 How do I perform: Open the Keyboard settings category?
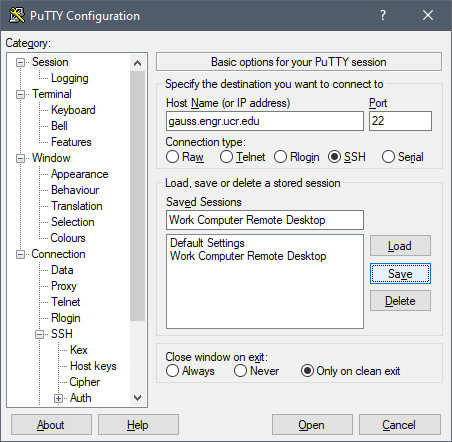(x=73, y=110)
